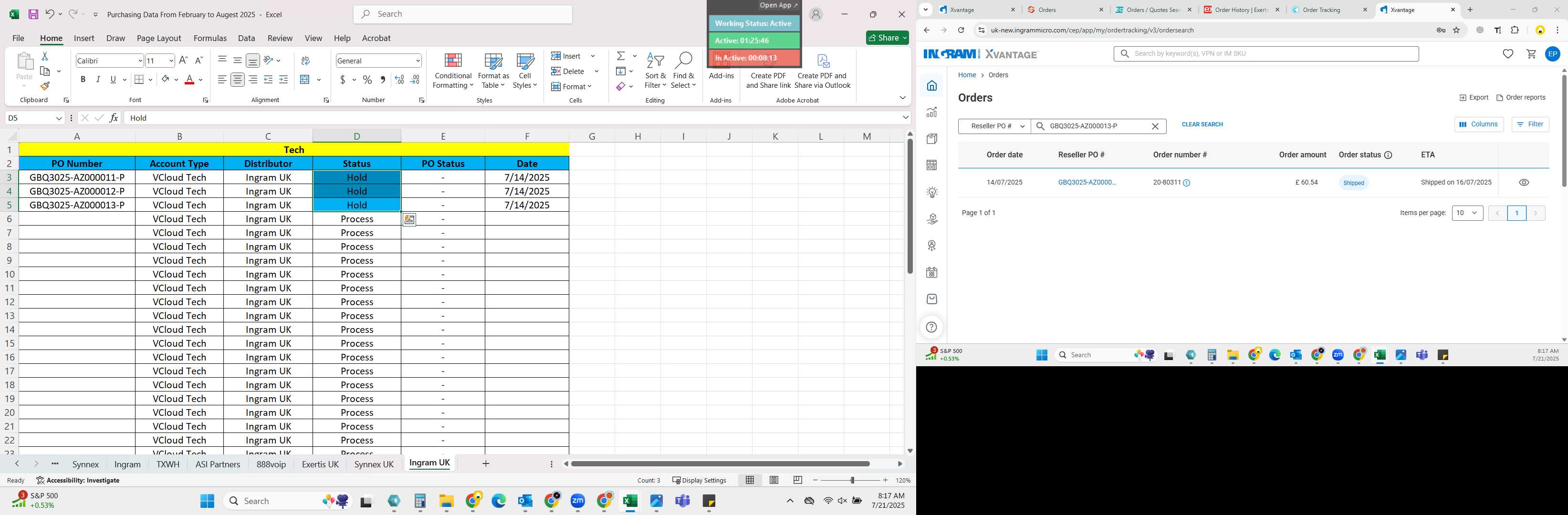1568x515 pixels.
Task: Open the number format dropdown (General)
Action: [418, 61]
